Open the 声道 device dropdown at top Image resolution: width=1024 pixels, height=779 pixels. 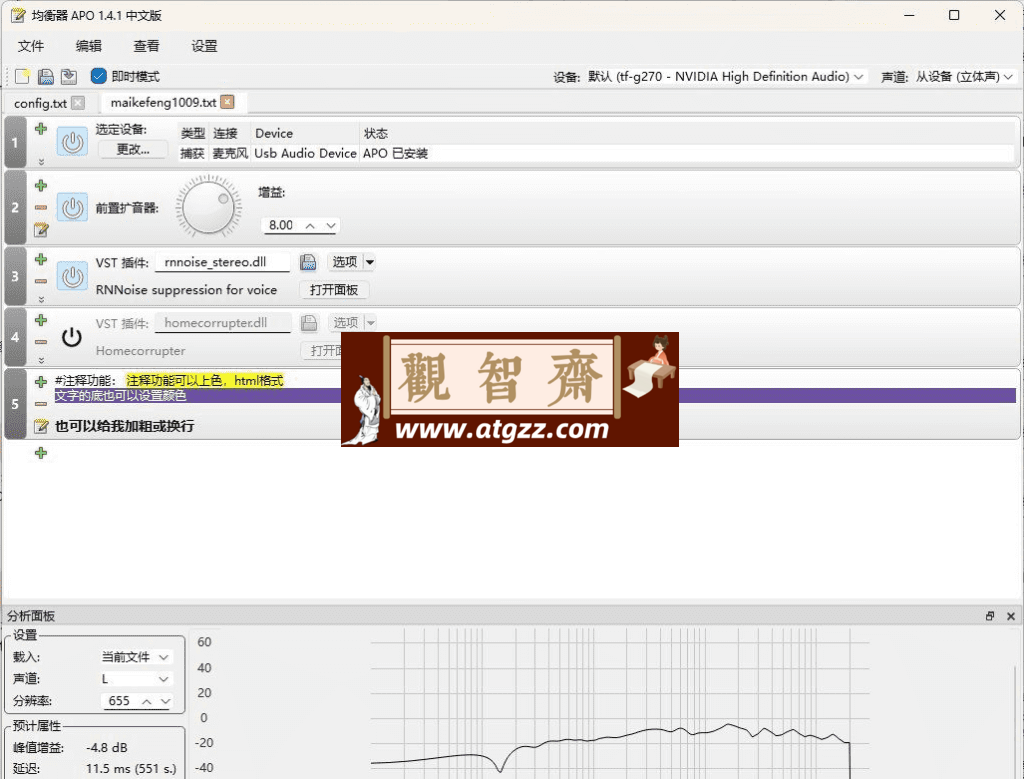pyautogui.click(x=964, y=77)
